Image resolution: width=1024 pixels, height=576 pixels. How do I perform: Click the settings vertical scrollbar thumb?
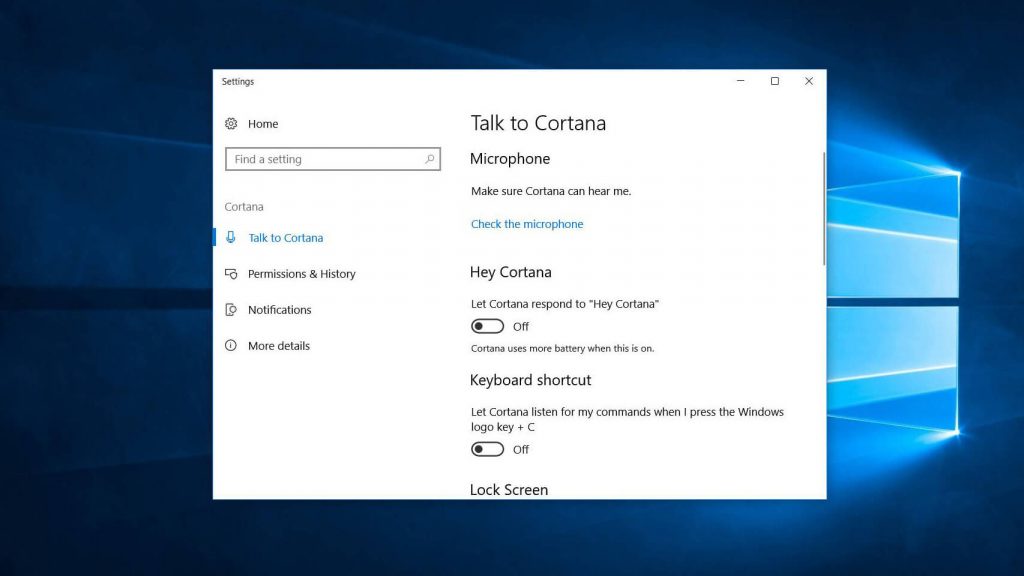pyautogui.click(x=824, y=209)
